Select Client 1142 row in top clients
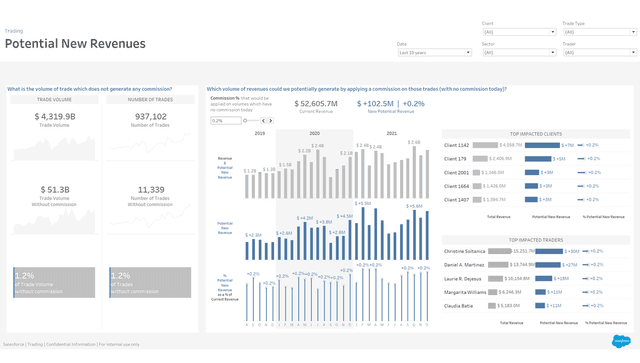Screen dimensions: 640x363 [536, 145]
